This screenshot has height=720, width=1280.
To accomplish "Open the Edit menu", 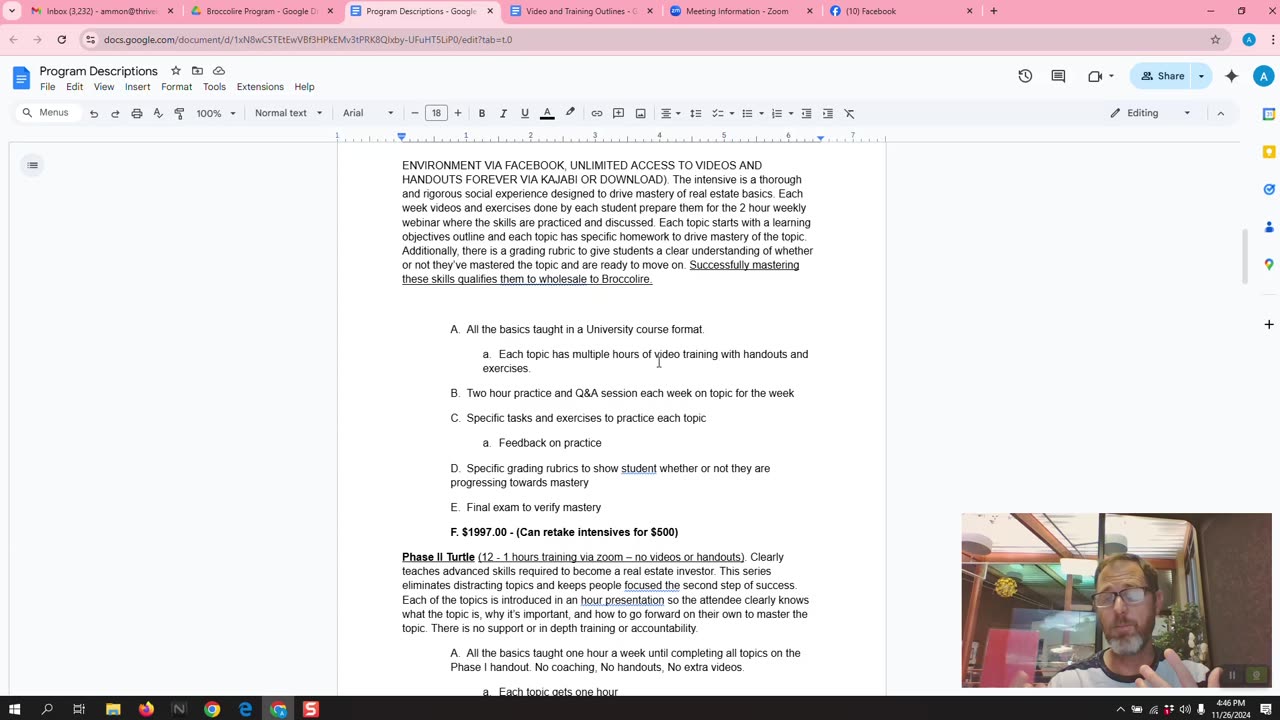I will point(75,87).
